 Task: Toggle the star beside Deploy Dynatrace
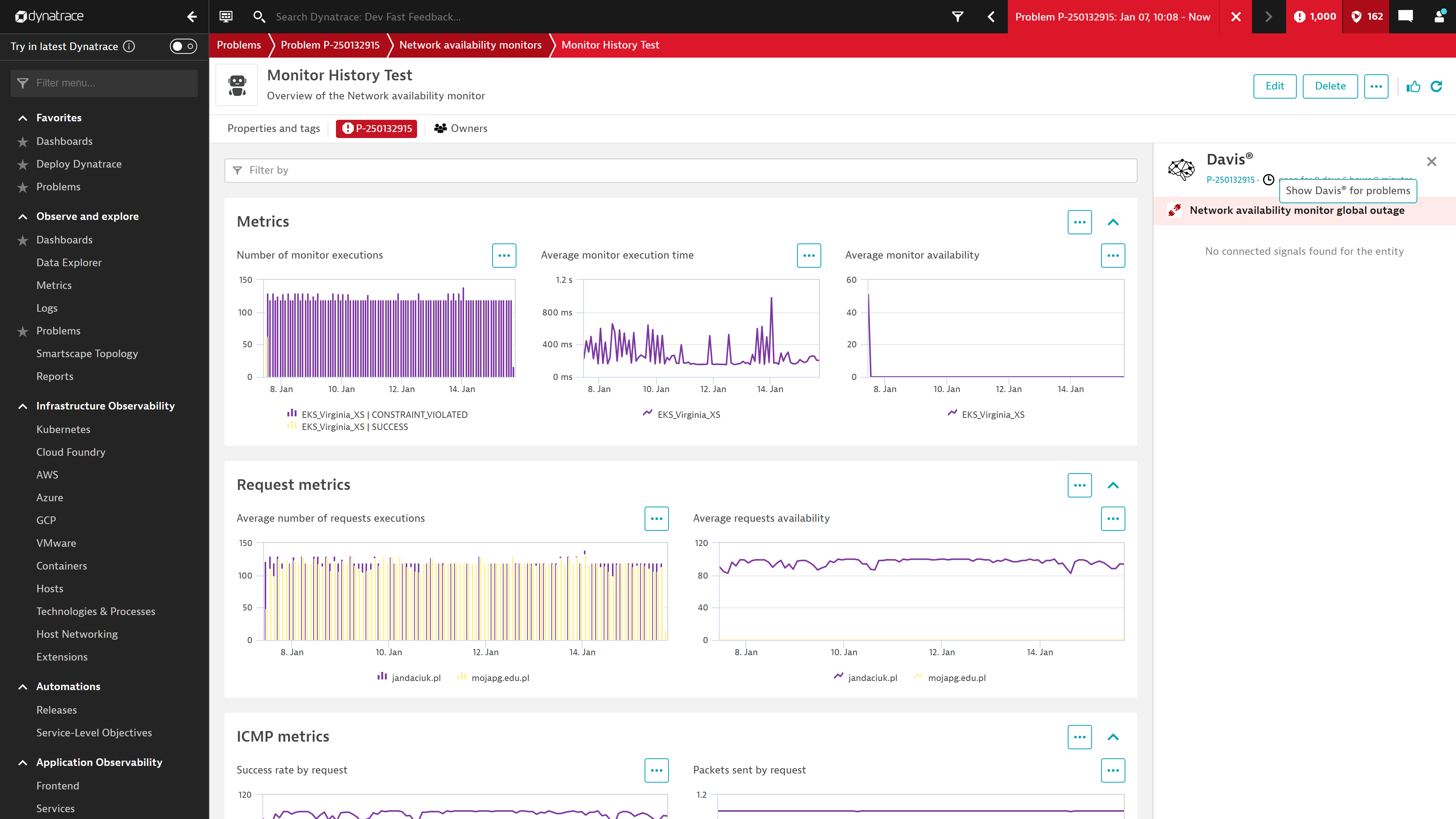point(23,165)
